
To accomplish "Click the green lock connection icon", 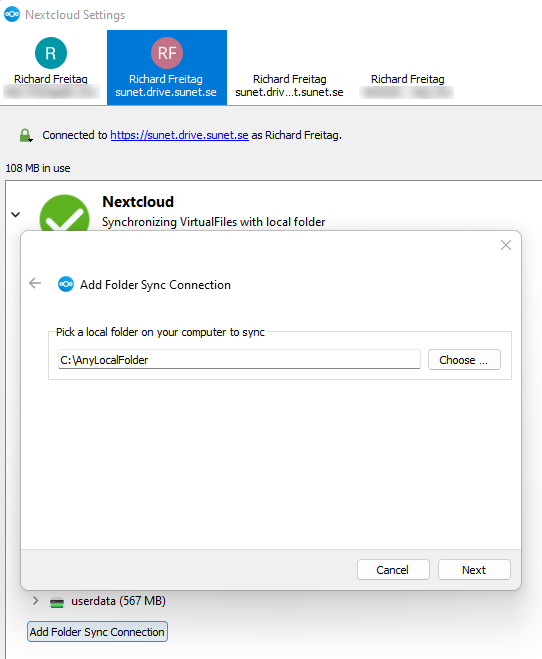I will coord(26,135).
